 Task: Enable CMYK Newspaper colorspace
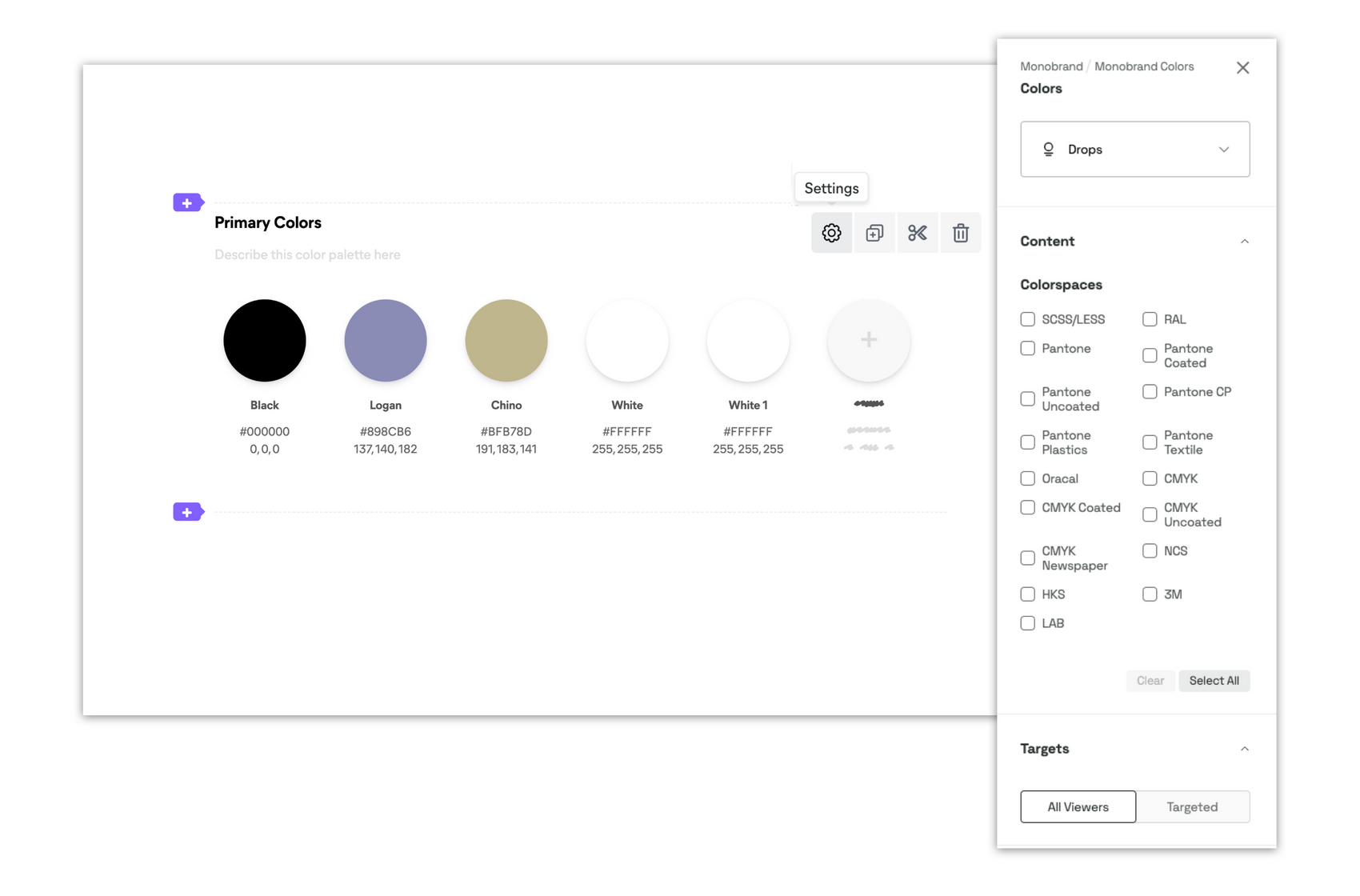click(x=1028, y=558)
